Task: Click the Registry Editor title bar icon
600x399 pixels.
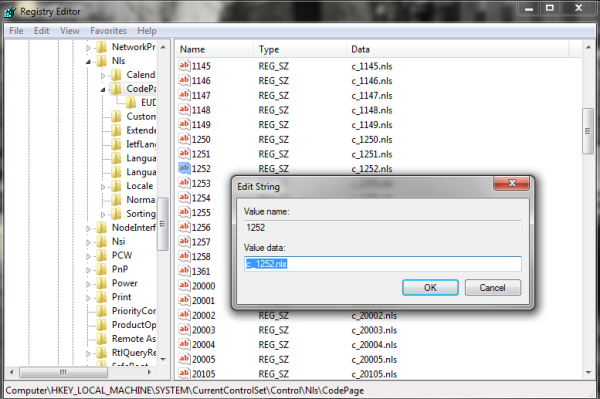Action: coord(10,12)
